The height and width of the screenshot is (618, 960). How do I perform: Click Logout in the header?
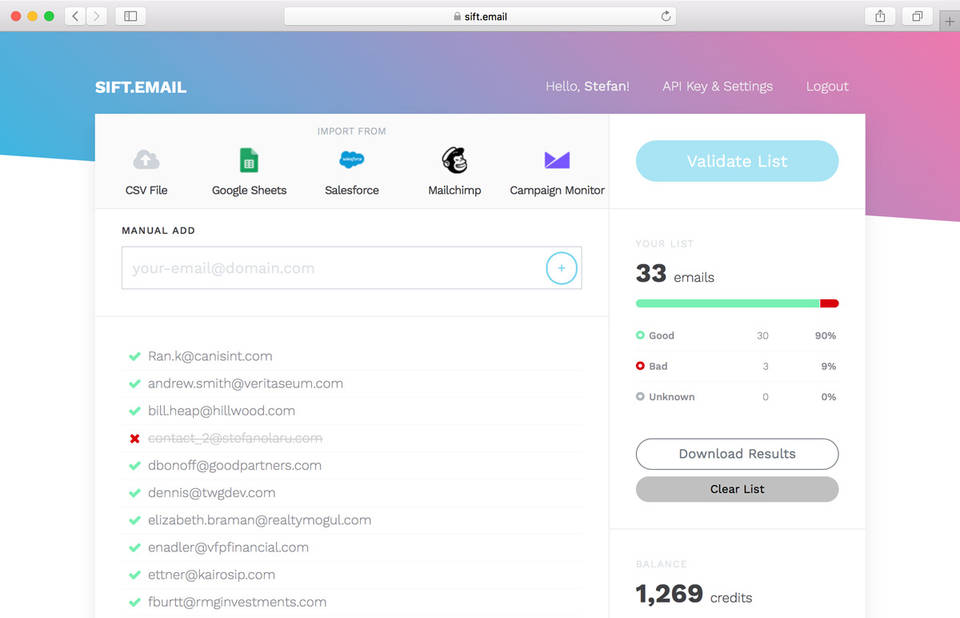tap(827, 86)
